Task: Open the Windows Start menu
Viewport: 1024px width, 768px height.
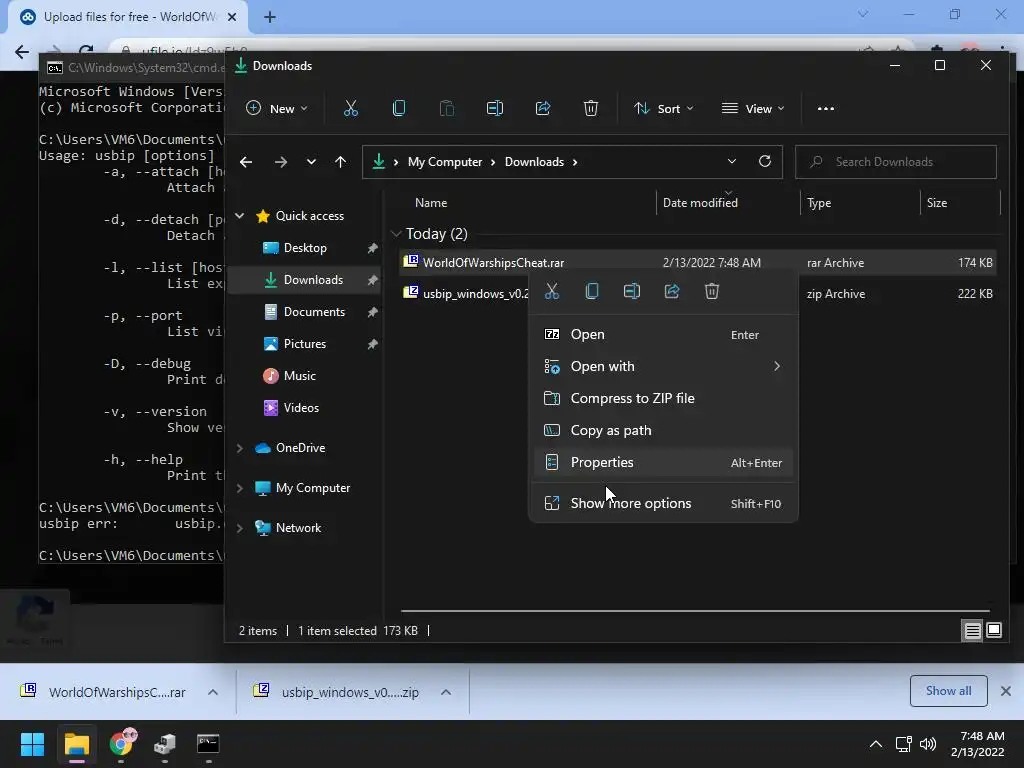Action: [x=32, y=744]
